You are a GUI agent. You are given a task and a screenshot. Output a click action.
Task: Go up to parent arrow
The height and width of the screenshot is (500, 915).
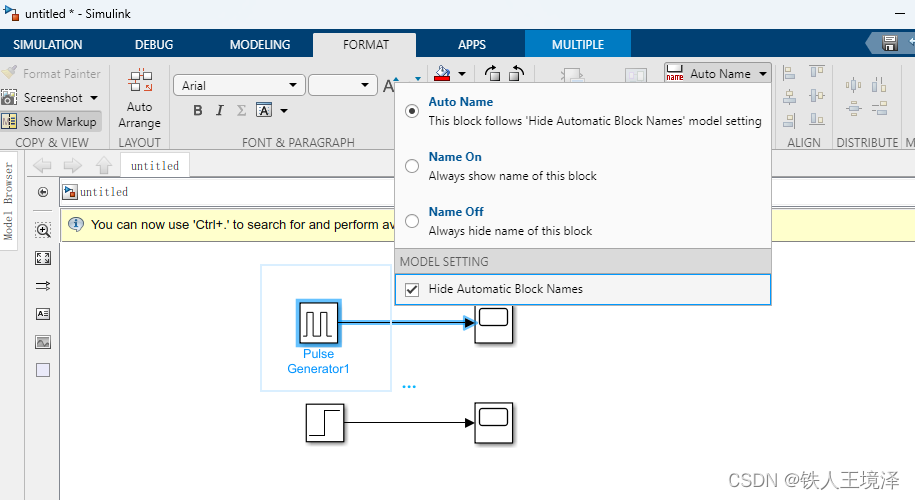click(x=104, y=166)
